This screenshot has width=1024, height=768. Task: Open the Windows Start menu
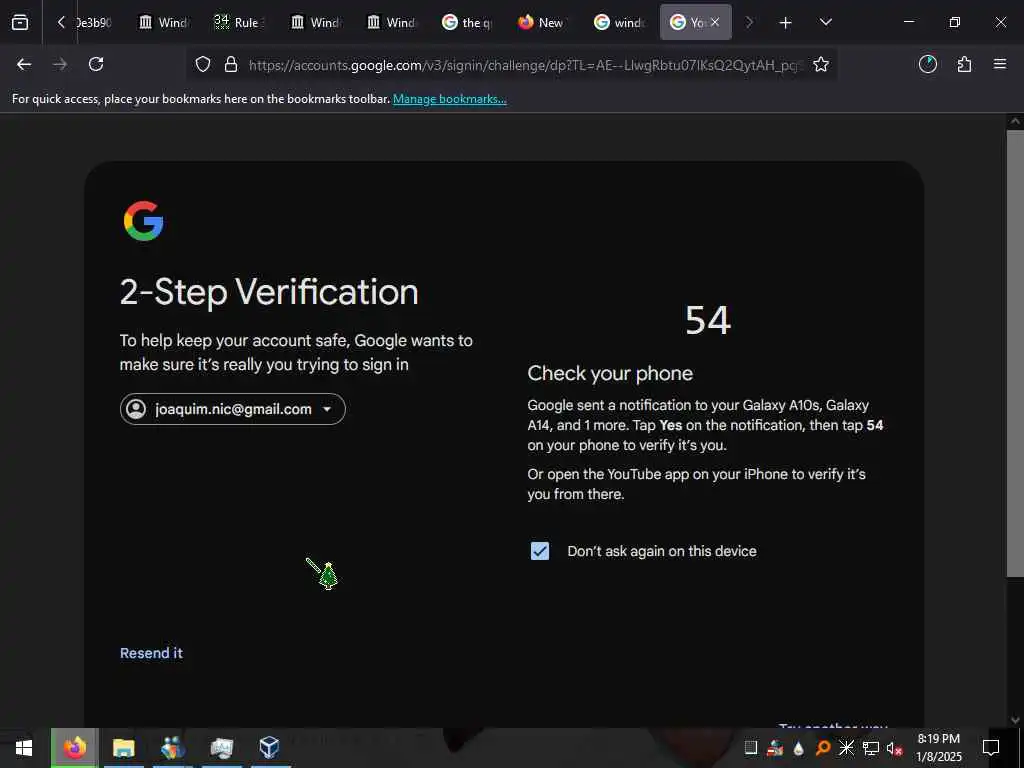(24, 748)
